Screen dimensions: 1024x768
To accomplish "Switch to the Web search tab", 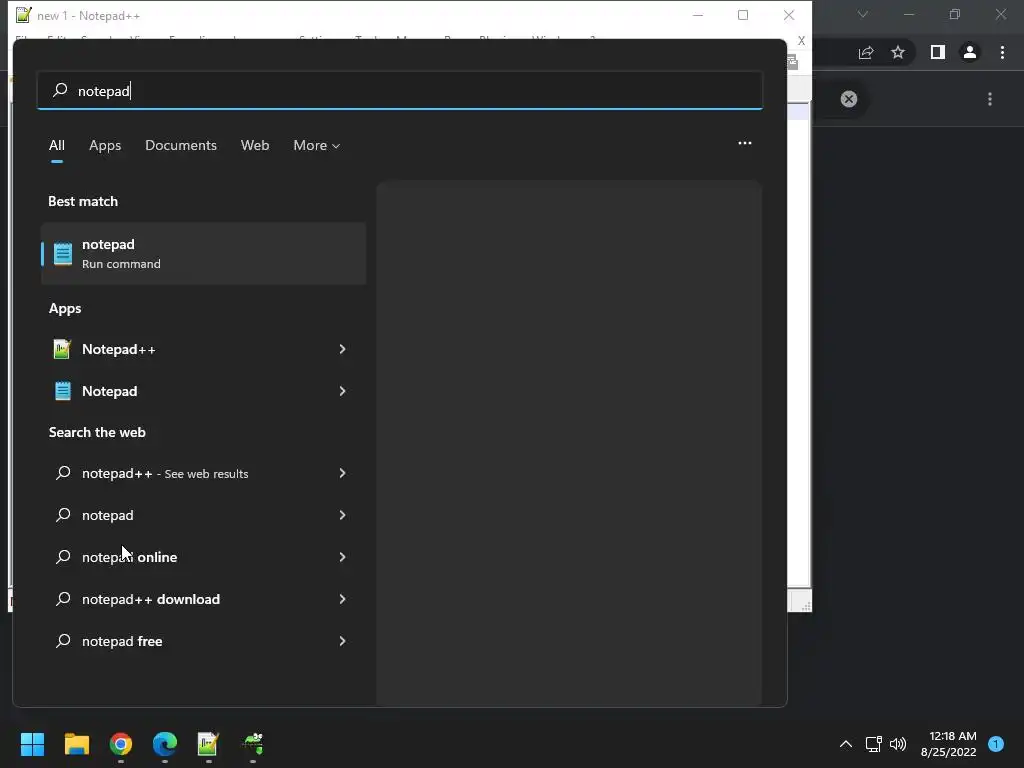I will point(255,145).
